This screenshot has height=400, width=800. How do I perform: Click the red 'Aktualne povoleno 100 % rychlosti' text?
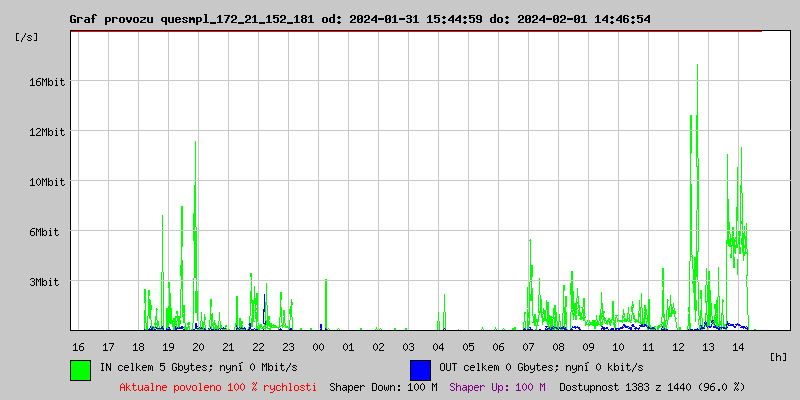[x=218, y=386]
